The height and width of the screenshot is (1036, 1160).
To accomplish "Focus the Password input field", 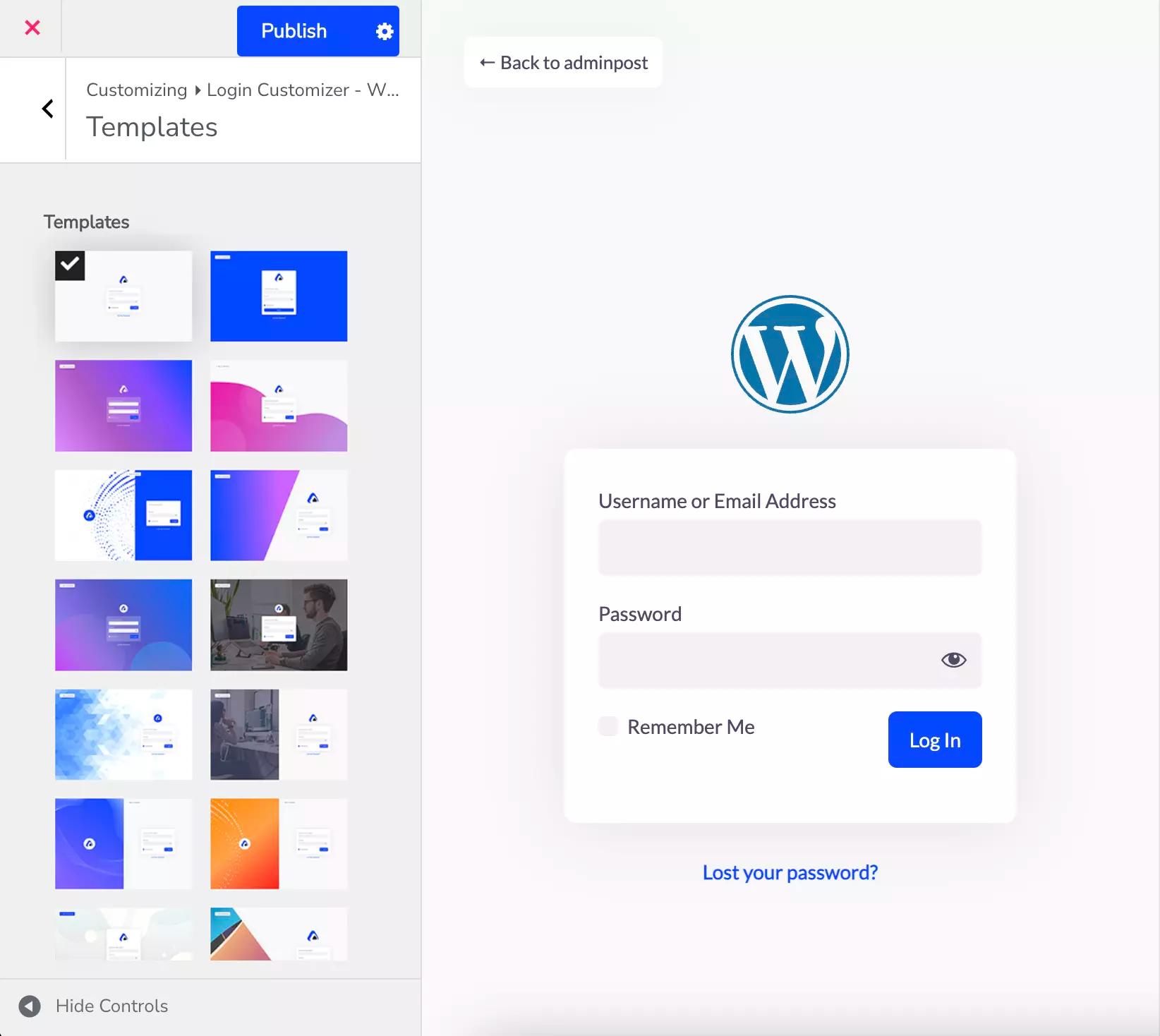I will coord(790,661).
